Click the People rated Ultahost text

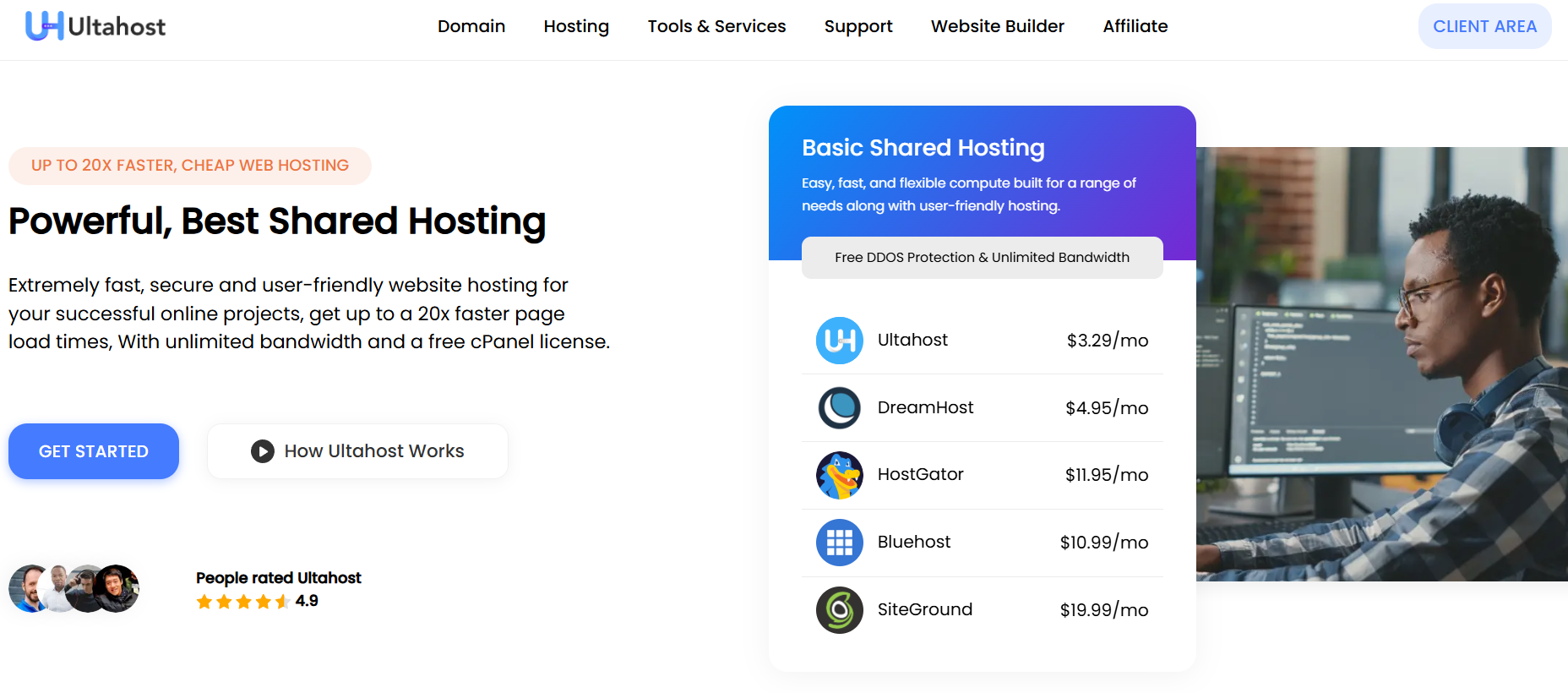279,578
